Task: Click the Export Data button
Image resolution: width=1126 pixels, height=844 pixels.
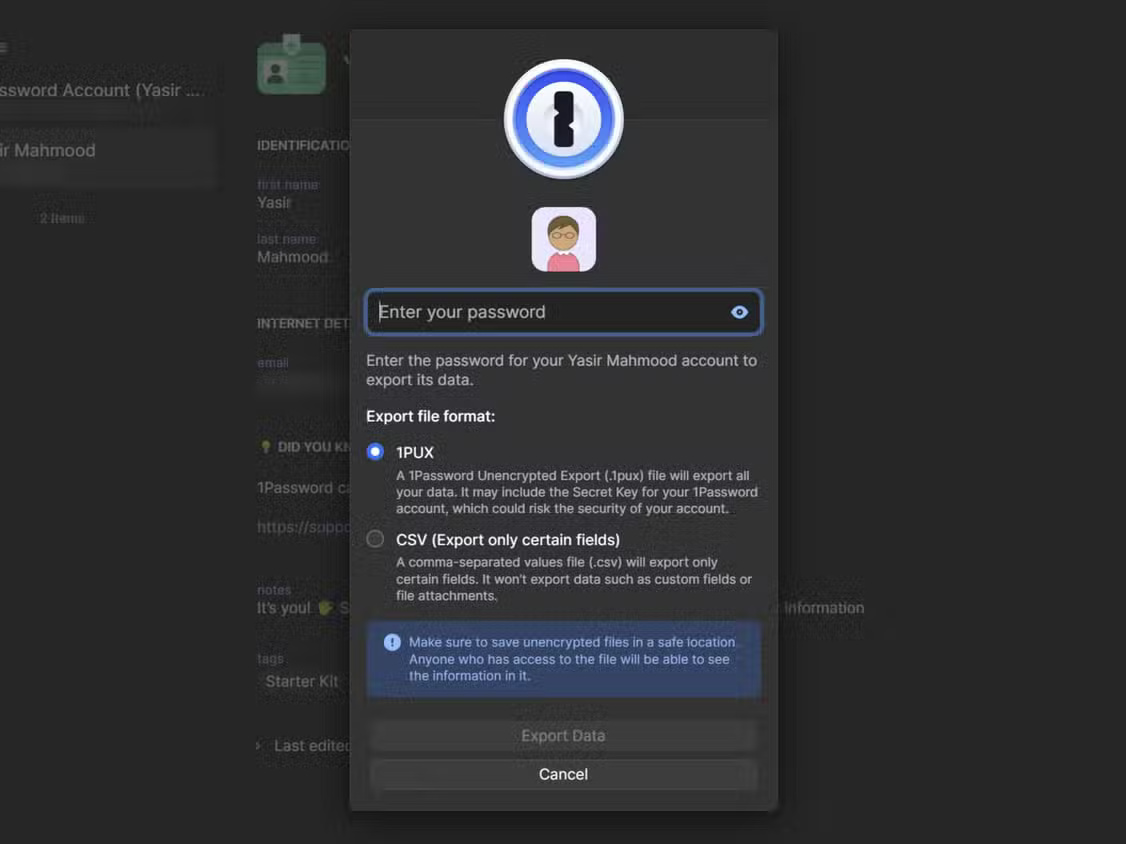Action: point(563,735)
